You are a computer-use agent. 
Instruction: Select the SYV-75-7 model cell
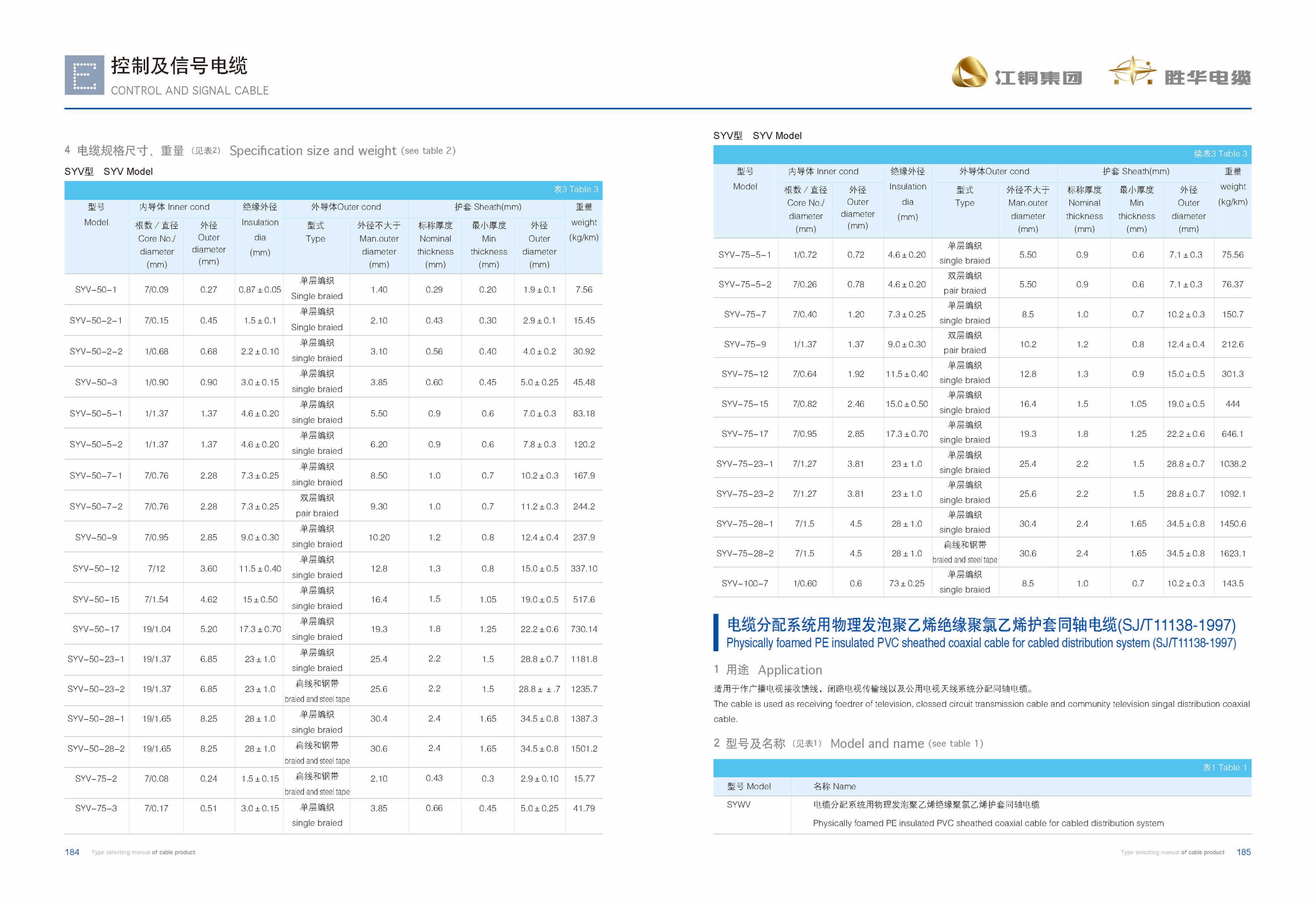pyautogui.click(x=745, y=314)
